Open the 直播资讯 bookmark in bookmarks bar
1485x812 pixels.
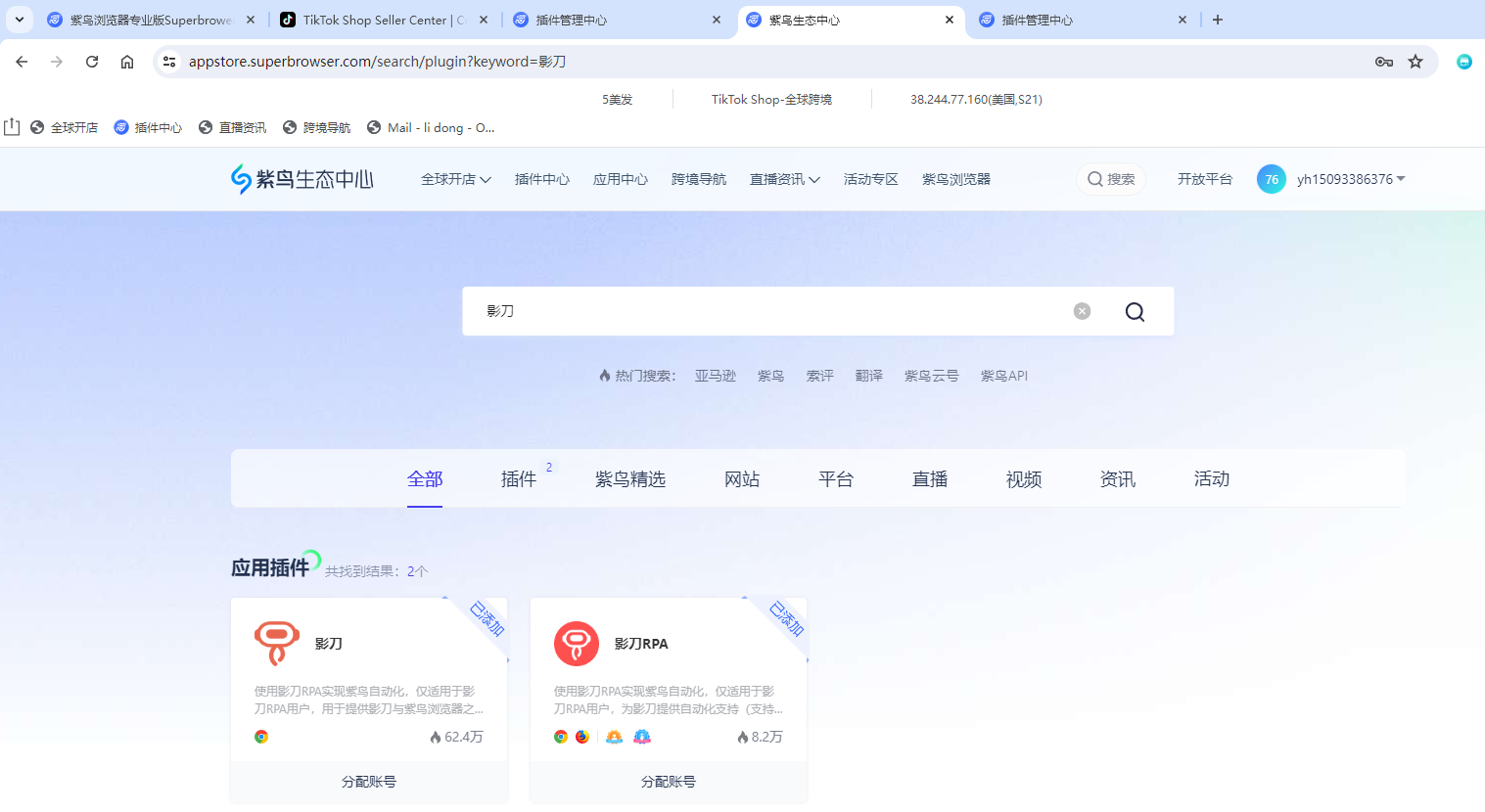tap(233, 127)
